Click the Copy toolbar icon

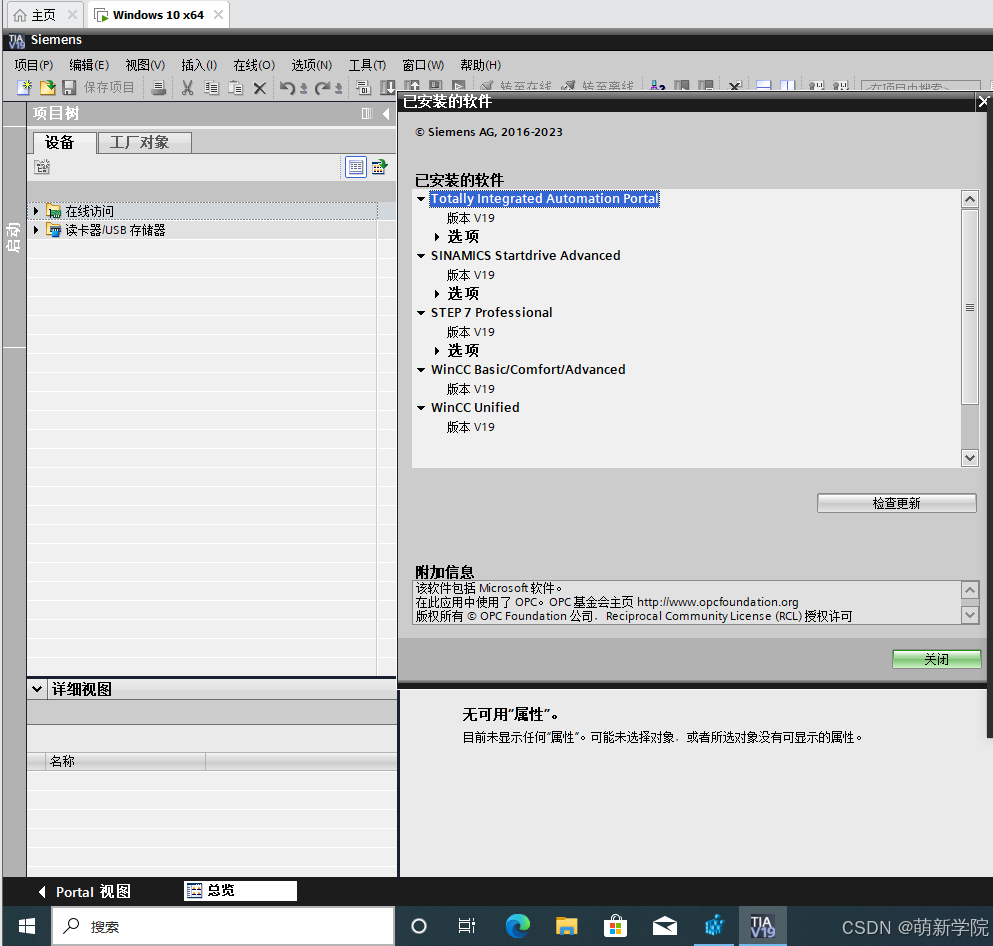coord(212,87)
